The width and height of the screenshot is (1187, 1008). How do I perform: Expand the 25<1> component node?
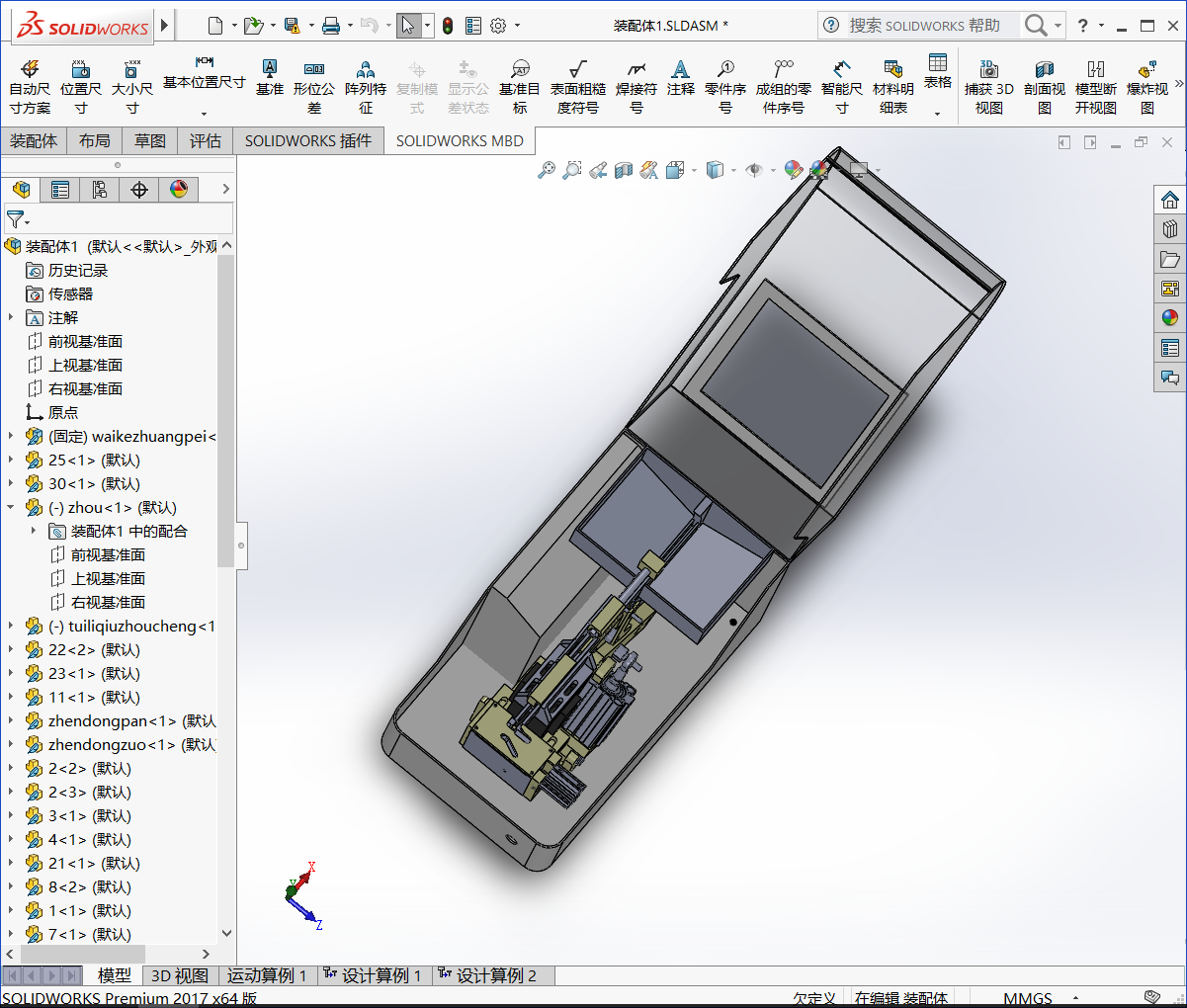(11, 460)
